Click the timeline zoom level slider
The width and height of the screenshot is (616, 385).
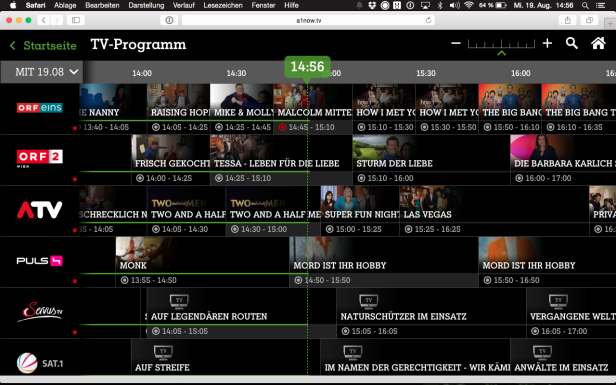click(501, 44)
